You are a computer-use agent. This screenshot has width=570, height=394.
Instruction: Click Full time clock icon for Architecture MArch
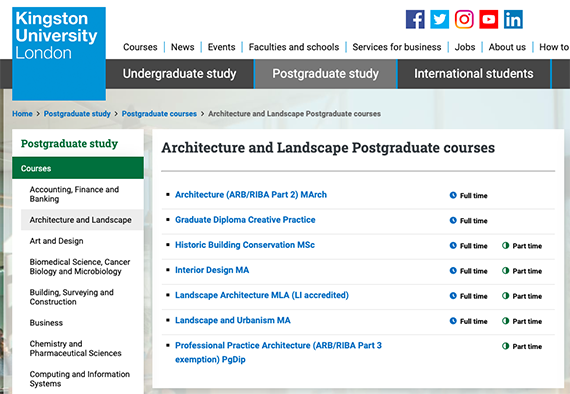[x=453, y=195]
